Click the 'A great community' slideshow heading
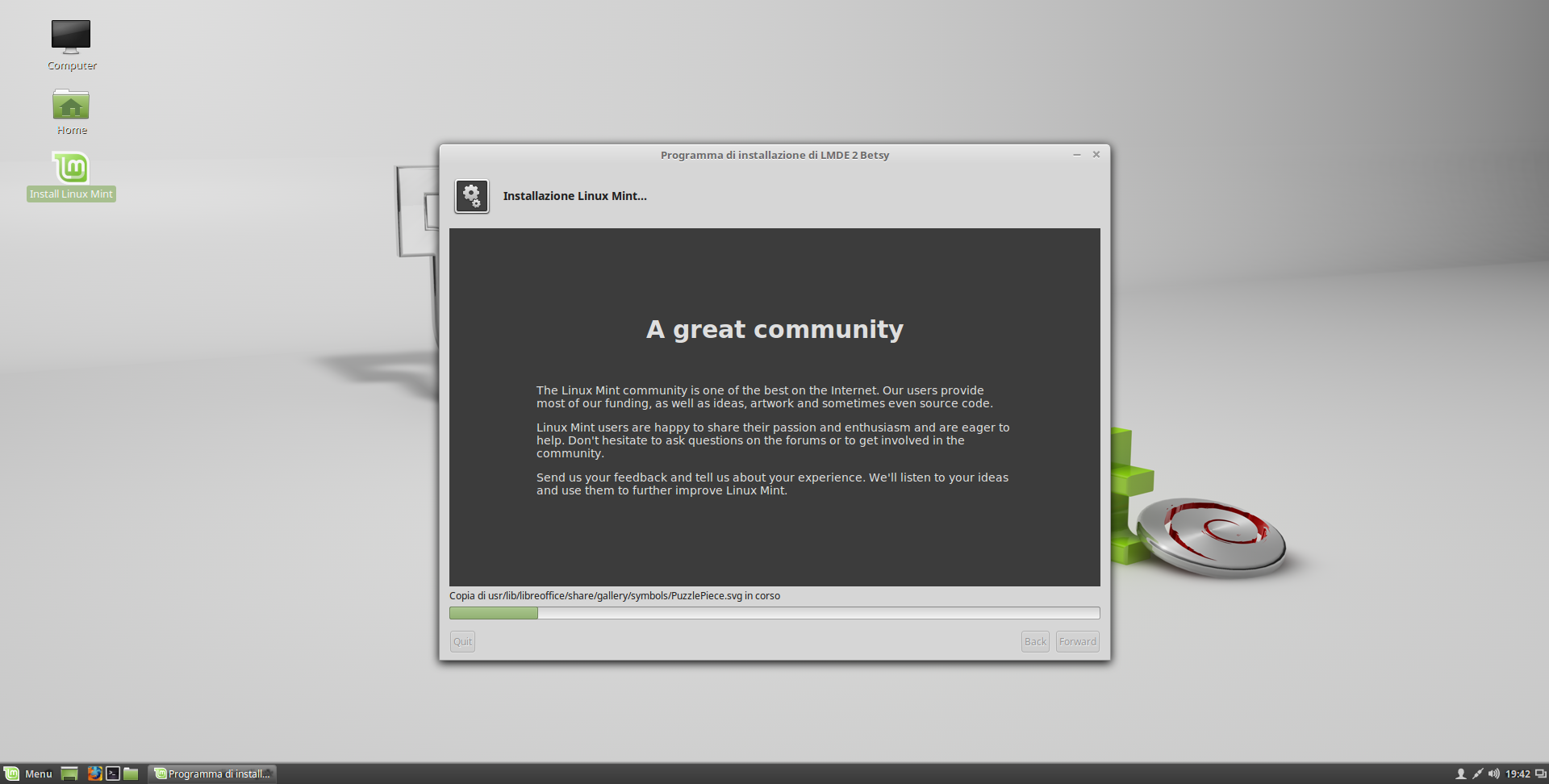1549x784 pixels. (774, 329)
